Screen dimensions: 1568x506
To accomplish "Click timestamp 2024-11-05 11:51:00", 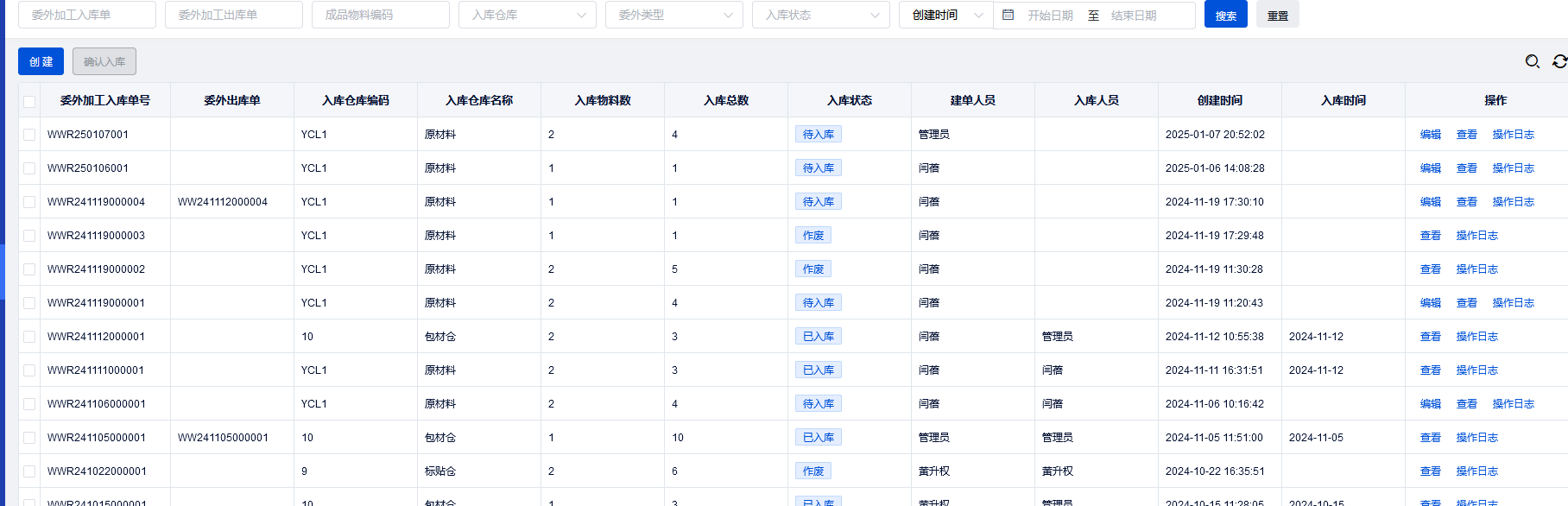I will pos(1214,438).
